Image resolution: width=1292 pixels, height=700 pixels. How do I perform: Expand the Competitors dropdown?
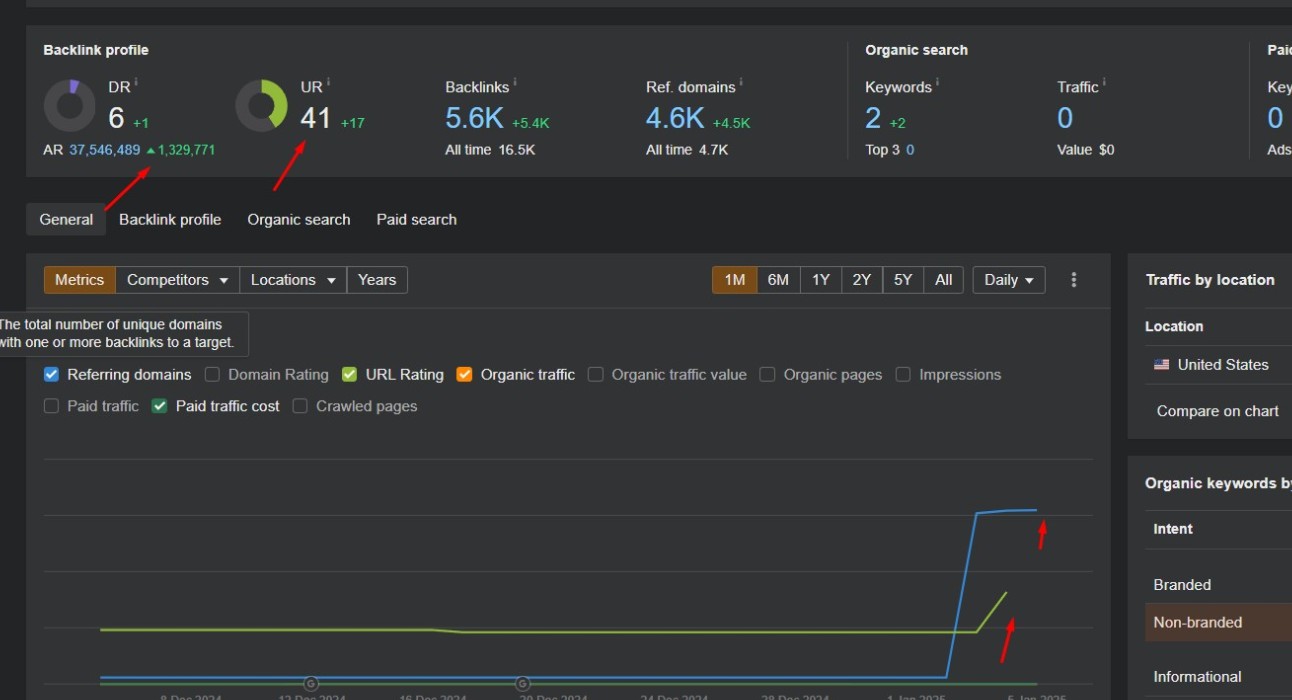point(177,280)
